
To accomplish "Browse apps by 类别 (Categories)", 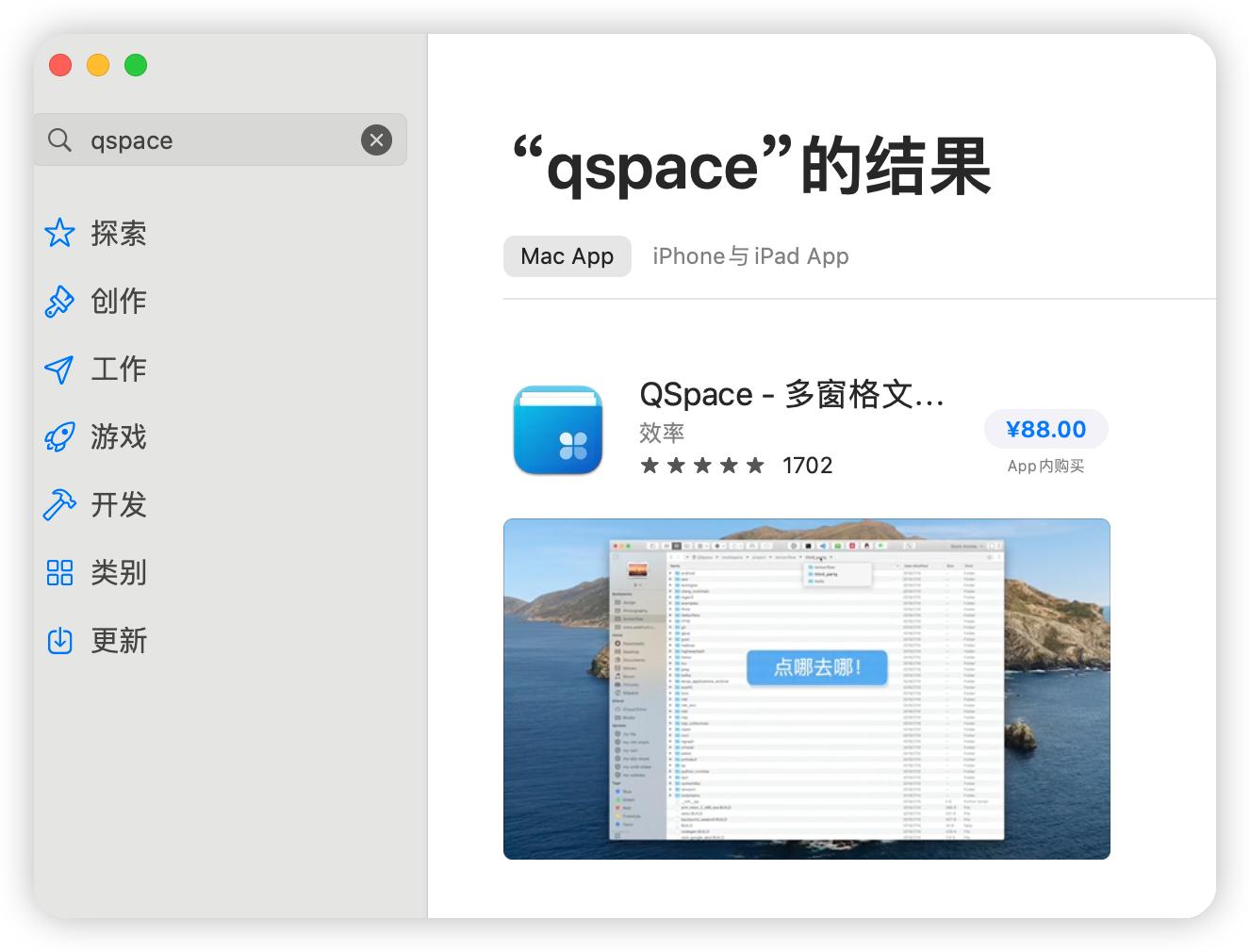I will (117, 572).
